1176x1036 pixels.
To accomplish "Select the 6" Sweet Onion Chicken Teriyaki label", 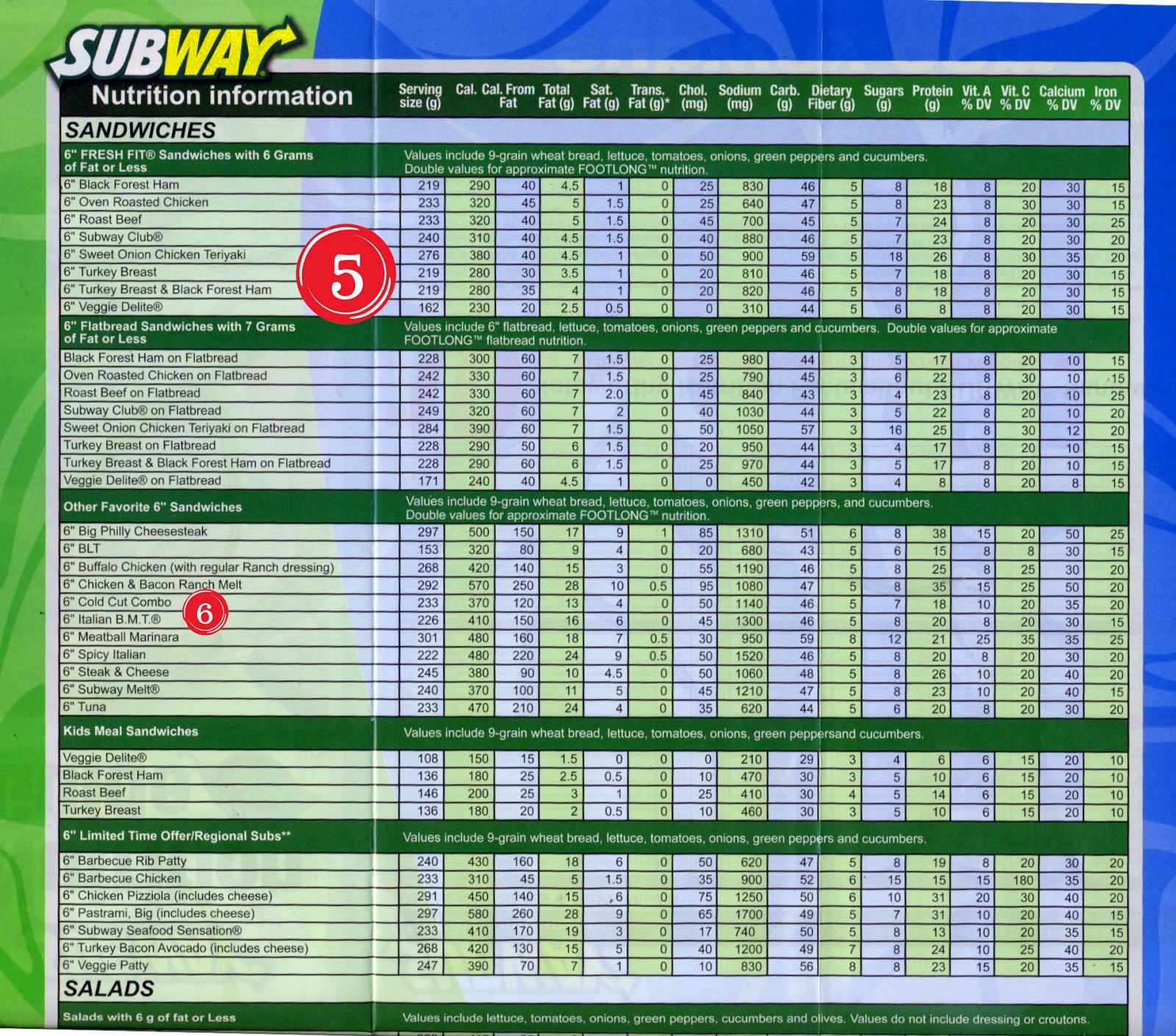I will pos(154,254).
